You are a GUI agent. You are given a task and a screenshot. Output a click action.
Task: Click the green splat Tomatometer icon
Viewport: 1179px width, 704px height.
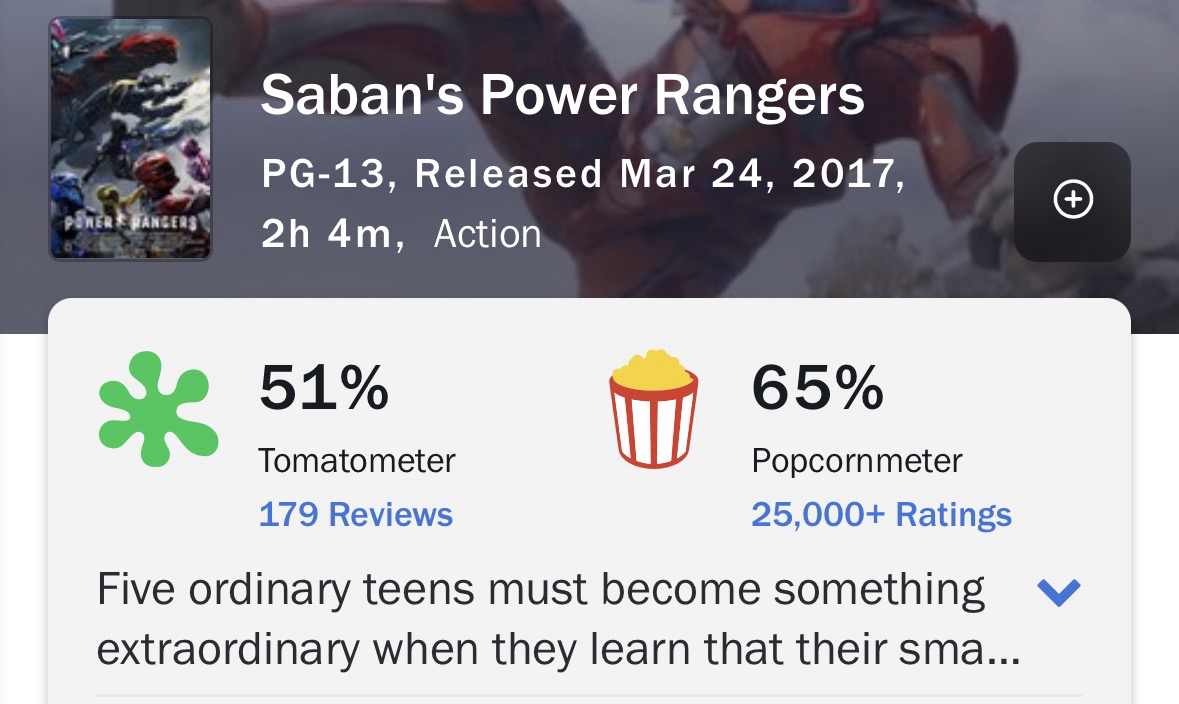coord(158,408)
